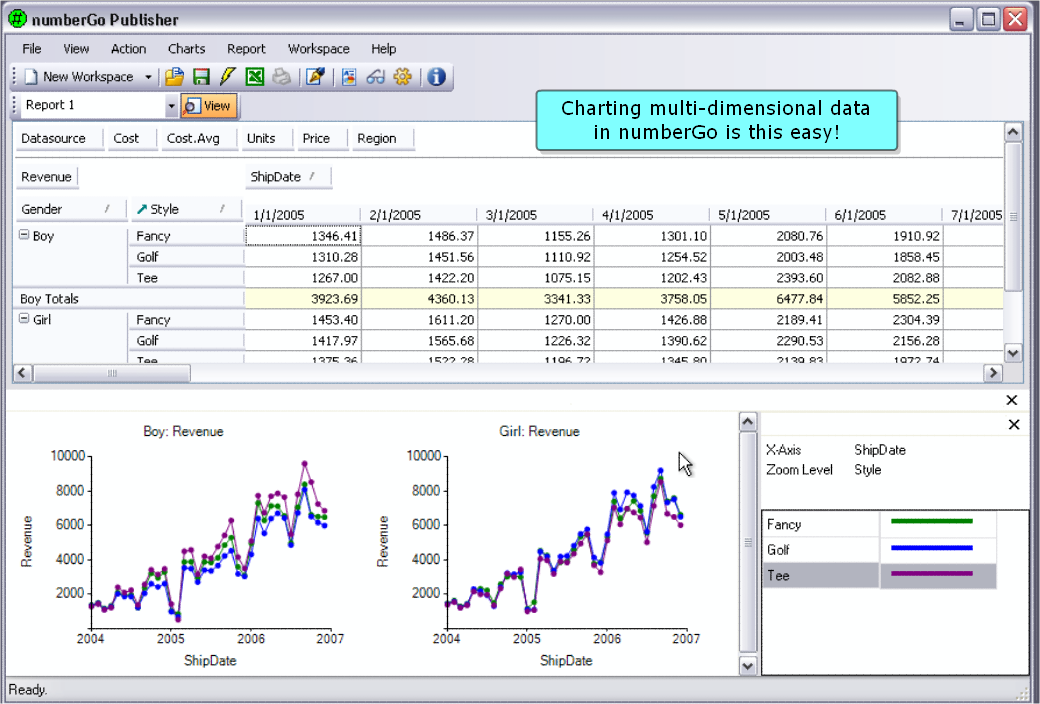Image resolution: width=1040 pixels, height=704 pixels.
Task: Close the legend panel with its X
Action: tap(1014, 425)
